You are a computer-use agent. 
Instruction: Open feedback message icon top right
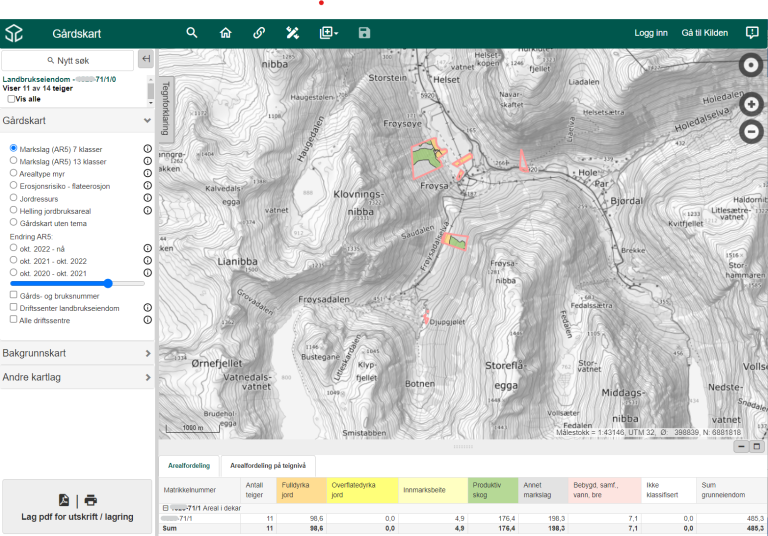pyautogui.click(x=752, y=33)
